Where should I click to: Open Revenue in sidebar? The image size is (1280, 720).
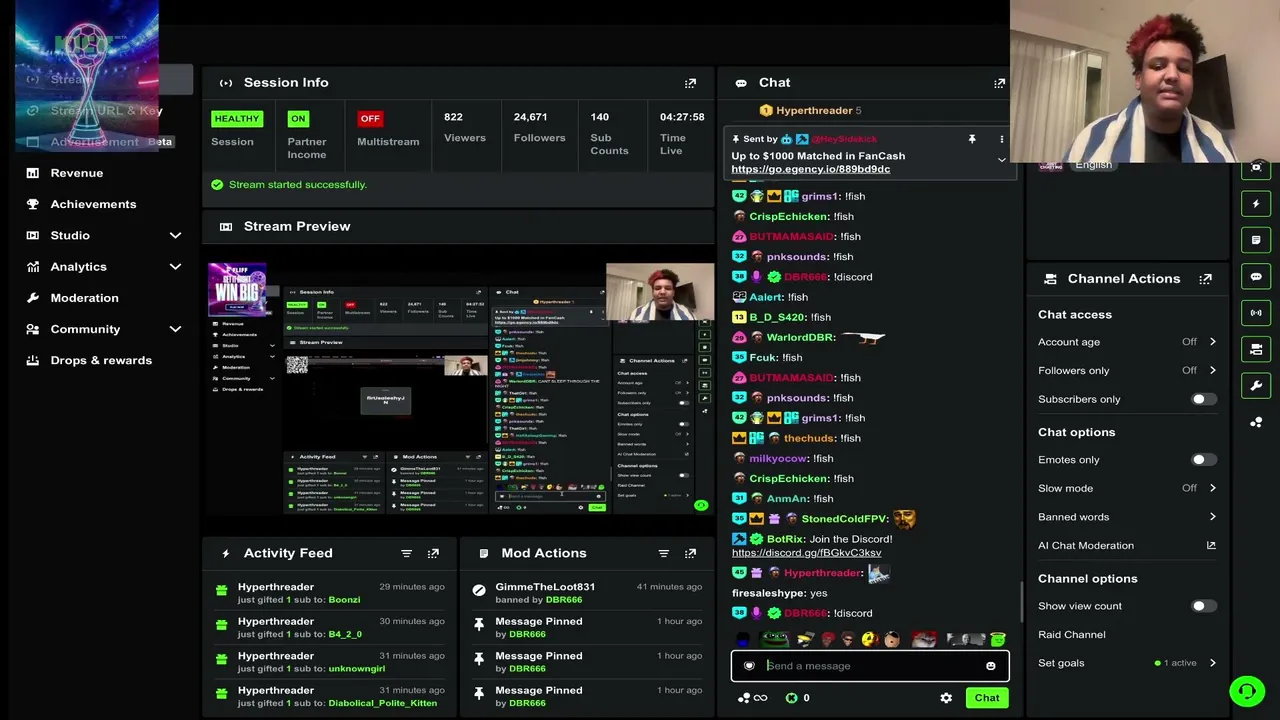(x=77, y=173)
